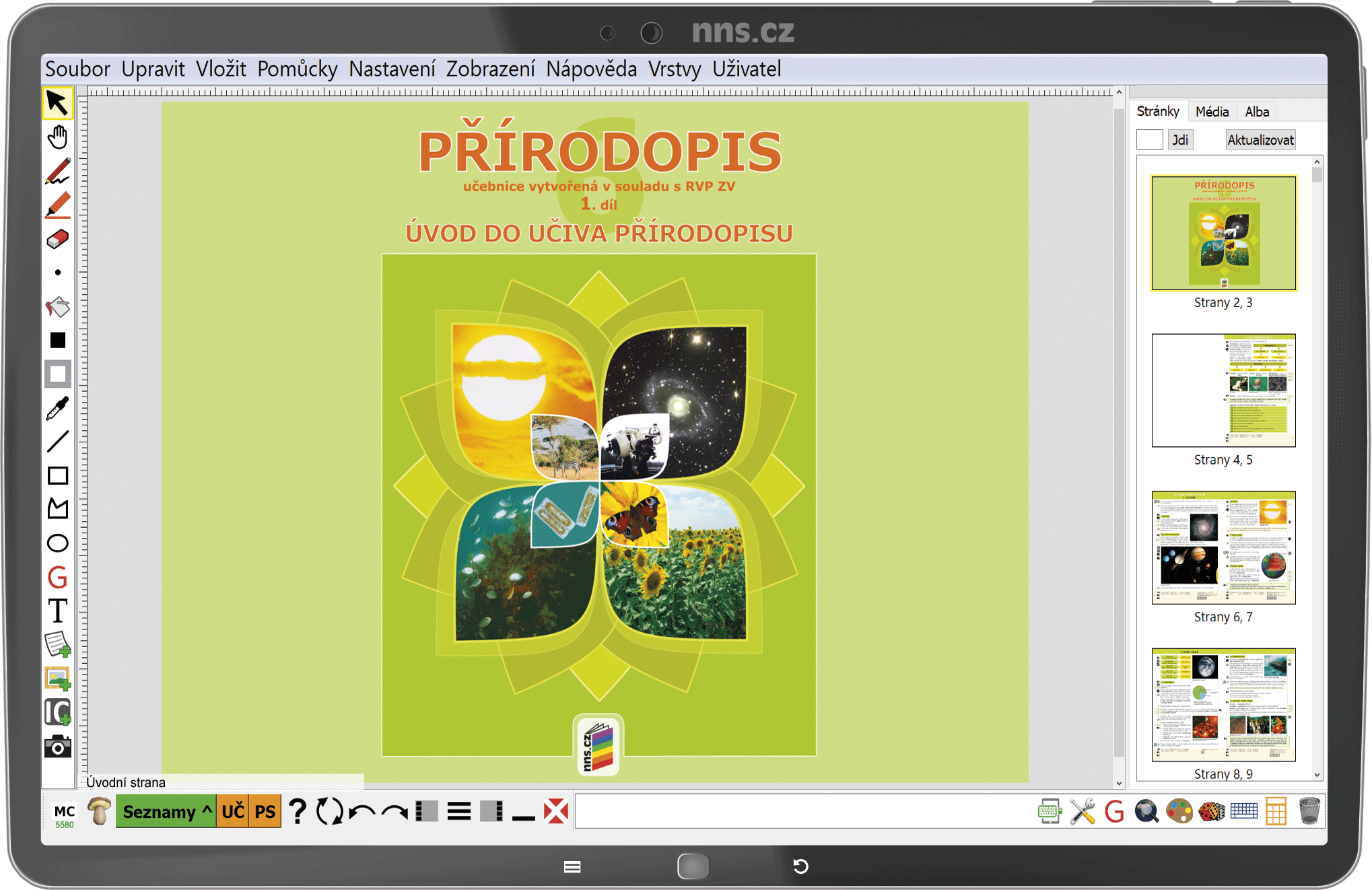The height and width of the screenshot is (890, 1372).
Task: Click the Jdi button
Action: (1179, 140)
